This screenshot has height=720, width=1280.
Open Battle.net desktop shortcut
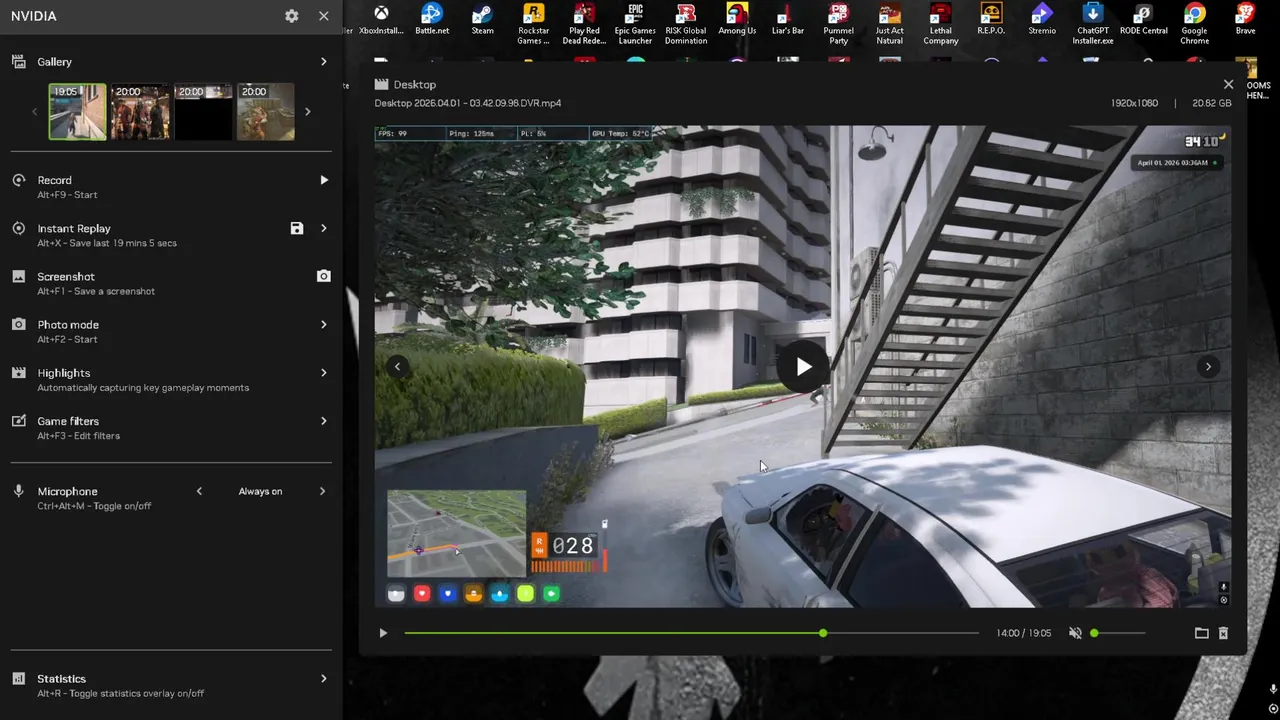[432, 20]
